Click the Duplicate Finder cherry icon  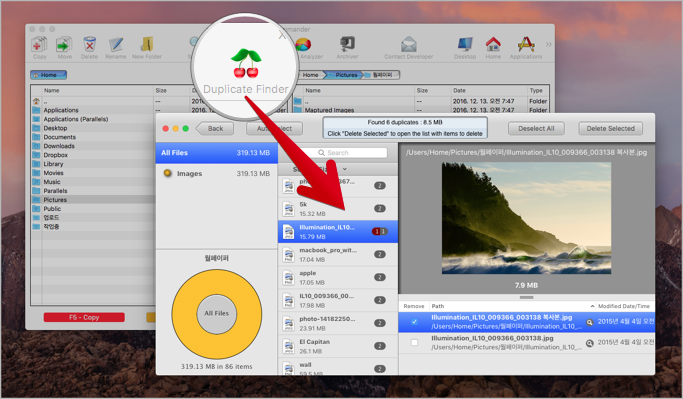pyautogui.click(x=246, y=63)
